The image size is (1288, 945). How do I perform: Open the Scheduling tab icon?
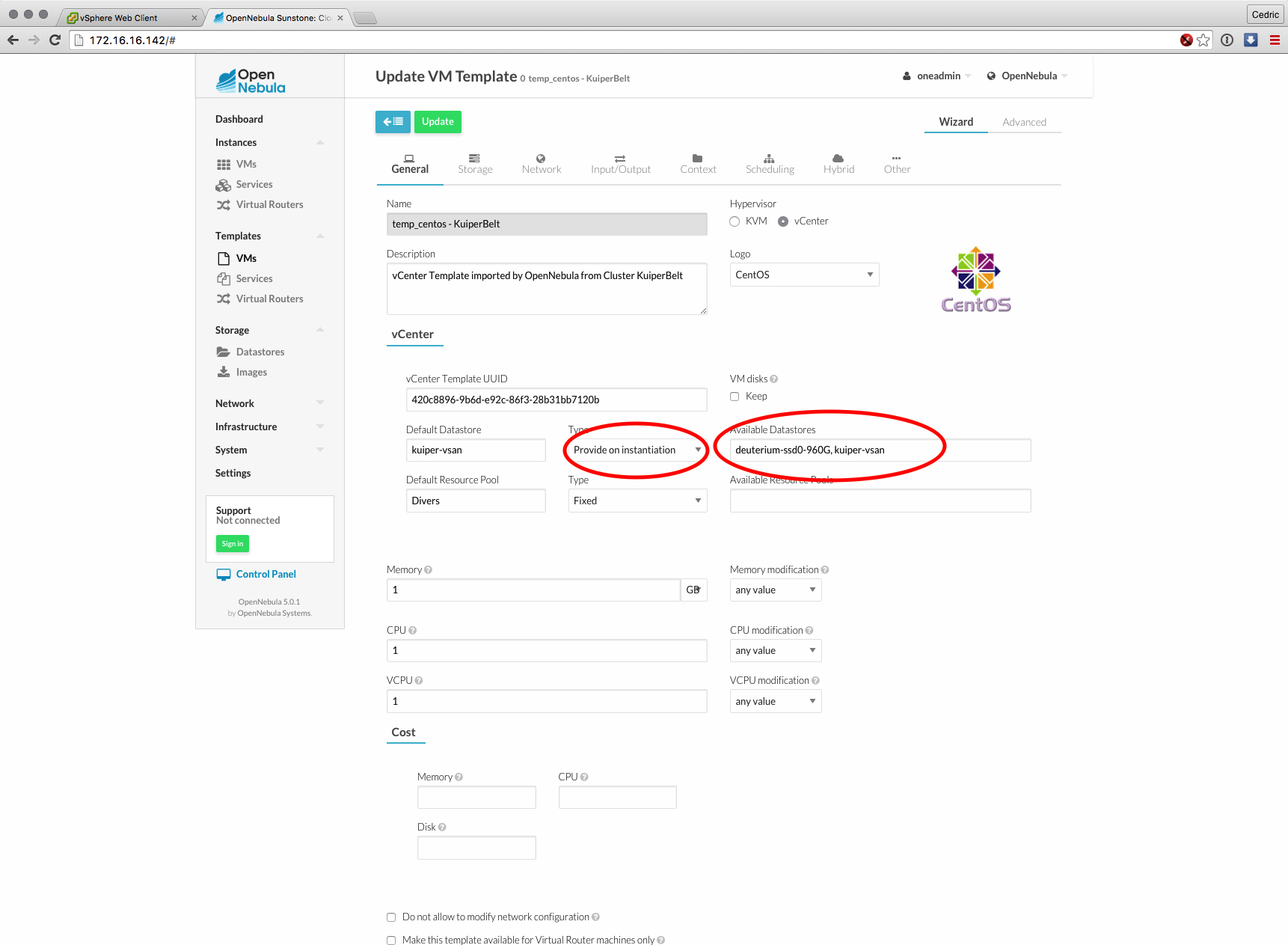pos(769,159)
